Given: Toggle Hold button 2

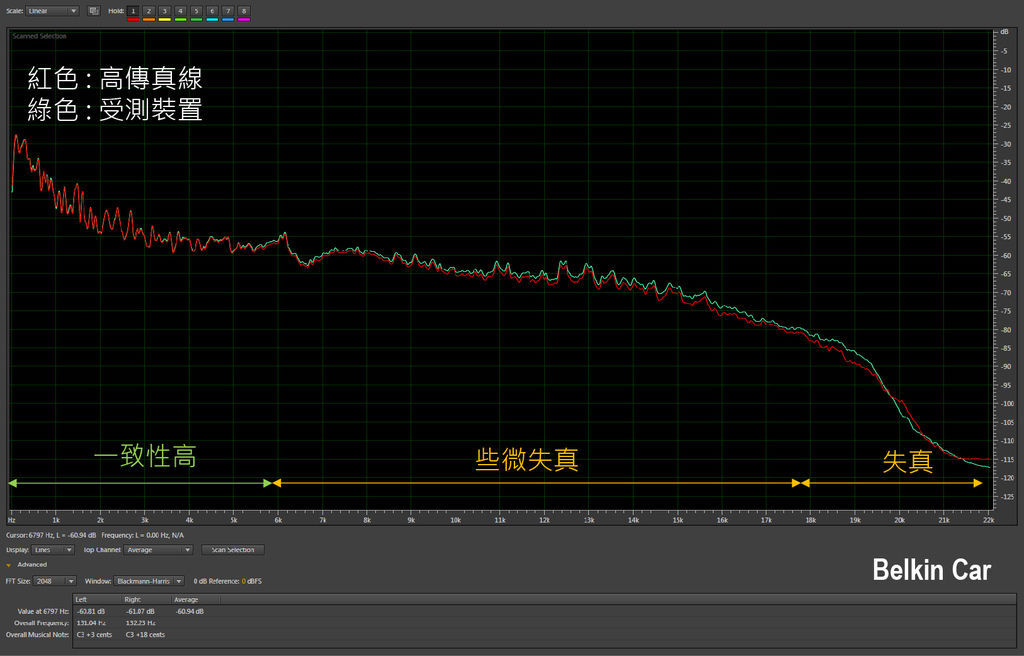Looking at the screenshot, I should [x=149, y=11].
